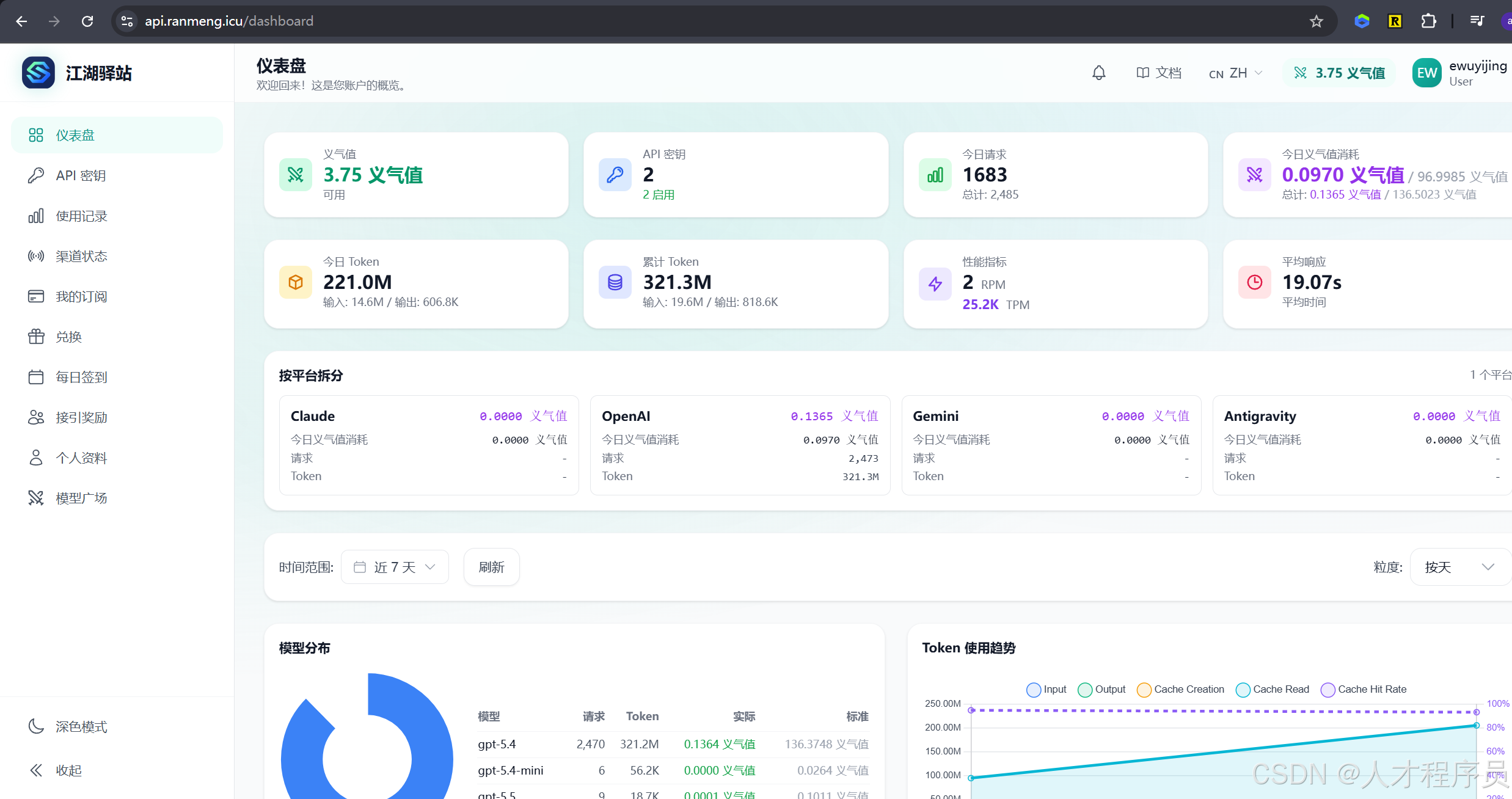Click the 实际 column header
1512x799 pixels.
(x=744, y=716)
